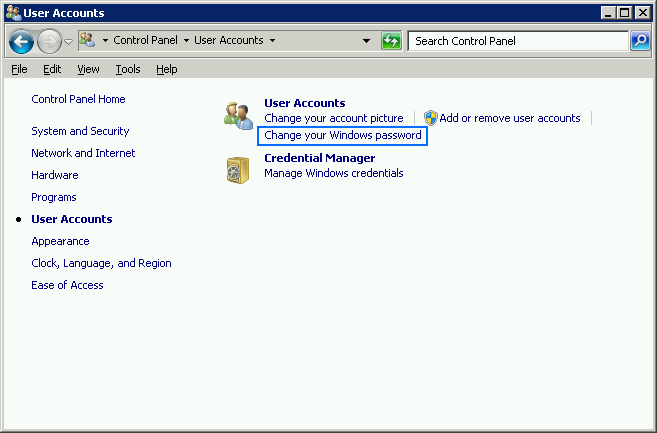Click the magnifier search button
The image size is (657, 433).
pyautogui.click(x=641, y=41)
